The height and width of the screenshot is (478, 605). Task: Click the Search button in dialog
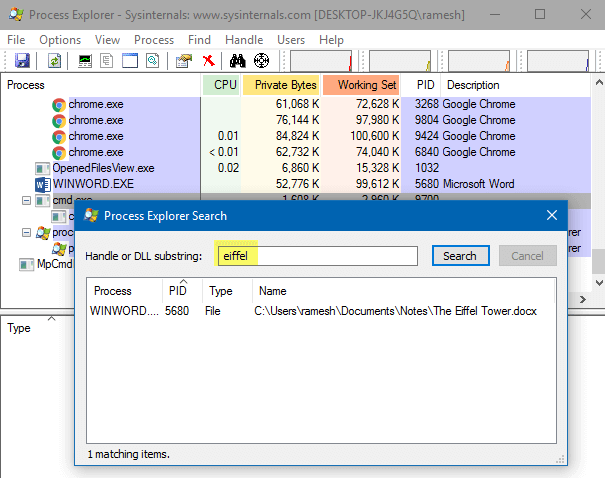point(461,256)
